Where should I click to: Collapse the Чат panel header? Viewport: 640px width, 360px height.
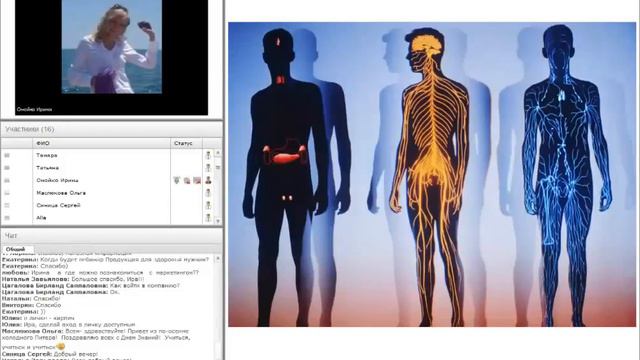(x=111, y=236)
